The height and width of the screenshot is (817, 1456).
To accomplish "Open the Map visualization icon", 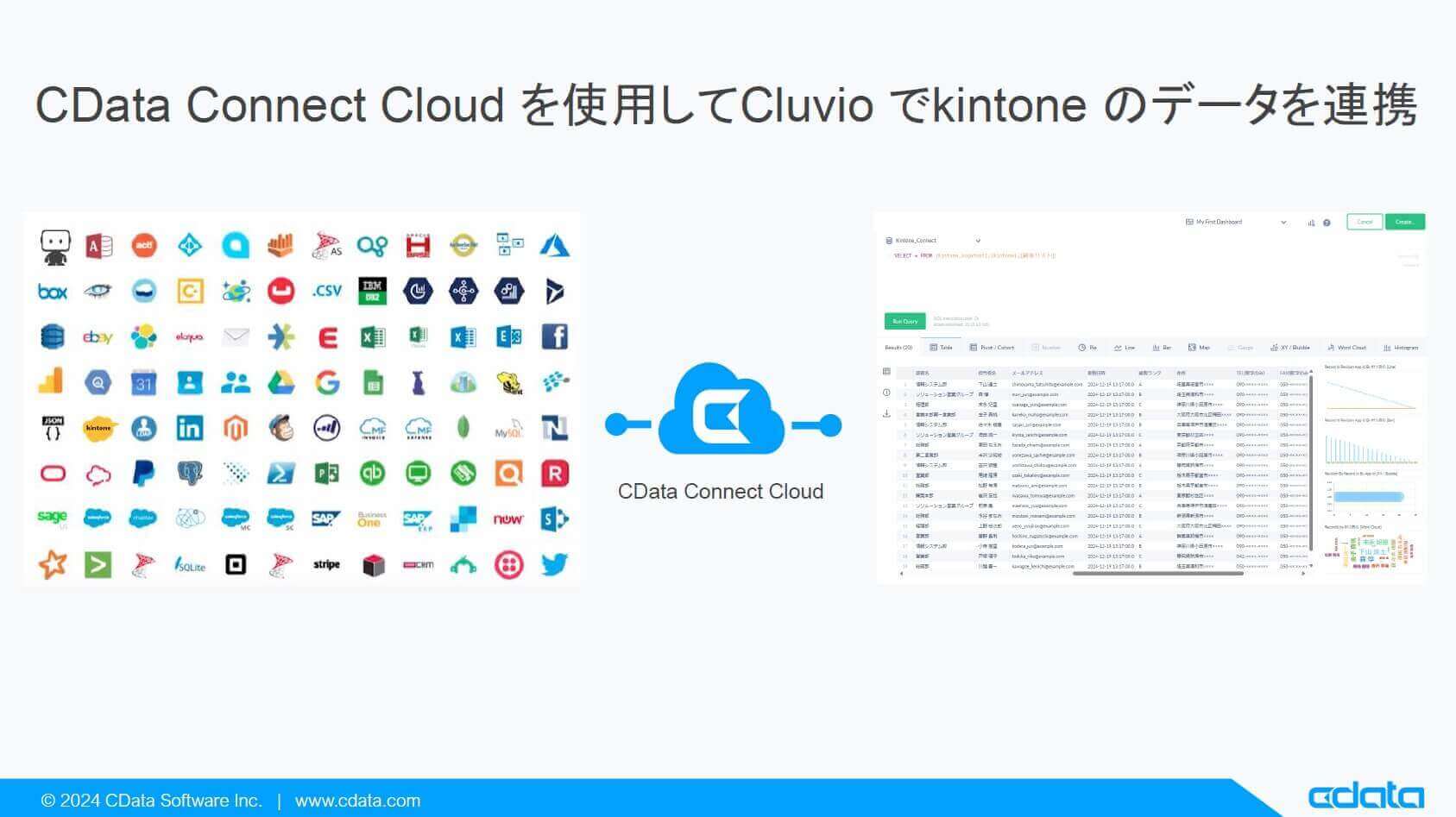I will 1198,347.
